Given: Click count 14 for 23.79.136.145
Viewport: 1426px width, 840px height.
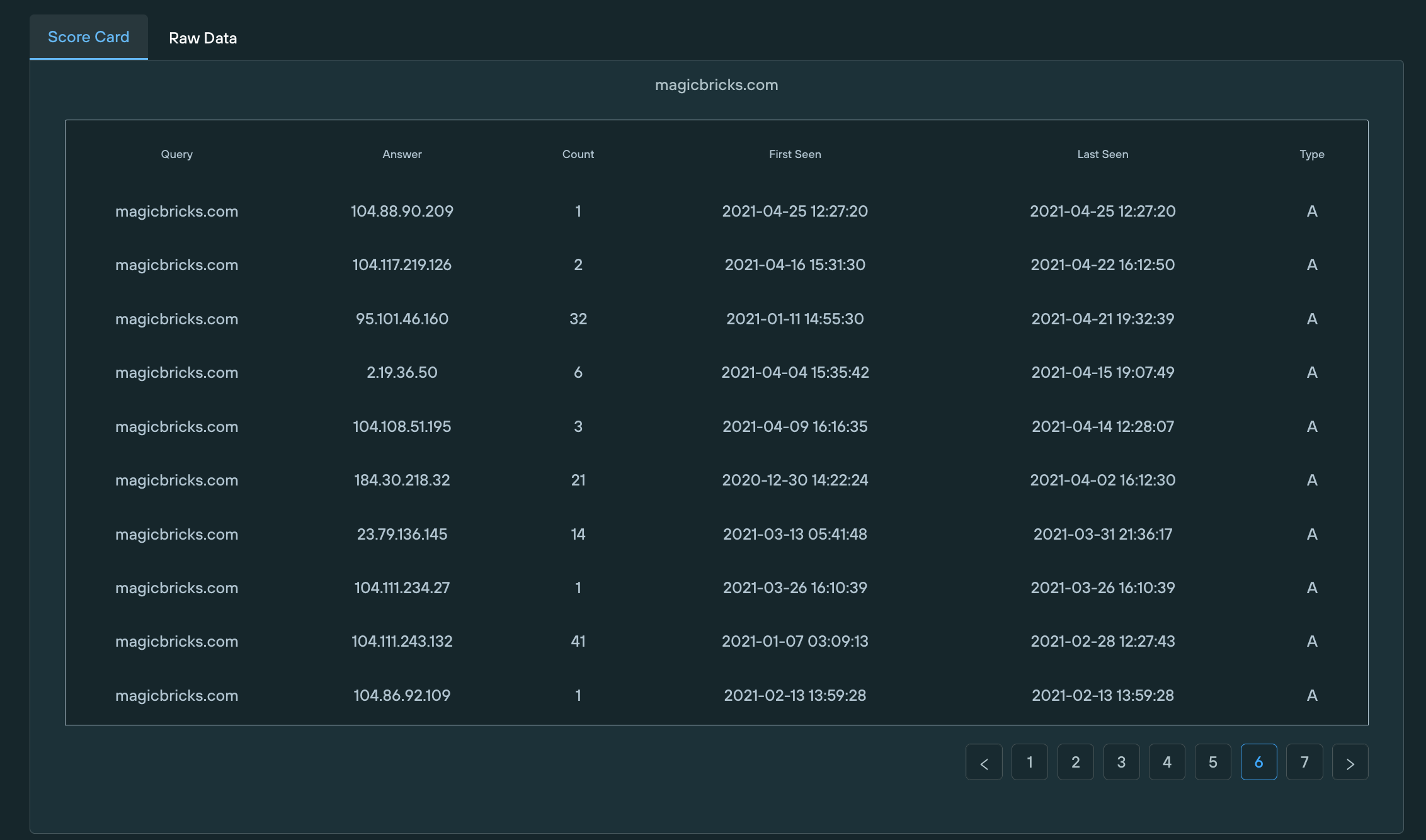Looking at the screenshot, I should [578, 534].
